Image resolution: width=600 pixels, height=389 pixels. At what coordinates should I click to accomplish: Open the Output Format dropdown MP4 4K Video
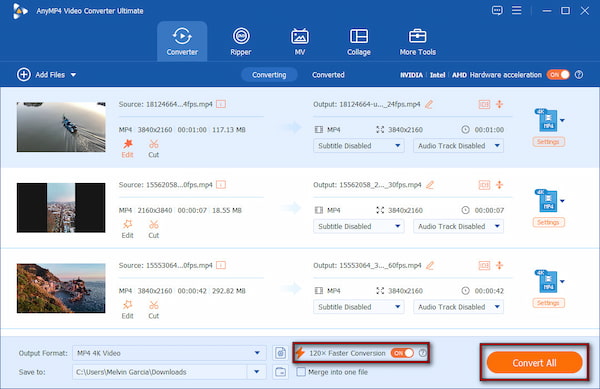pyautogui.click(x=169, y=353)
